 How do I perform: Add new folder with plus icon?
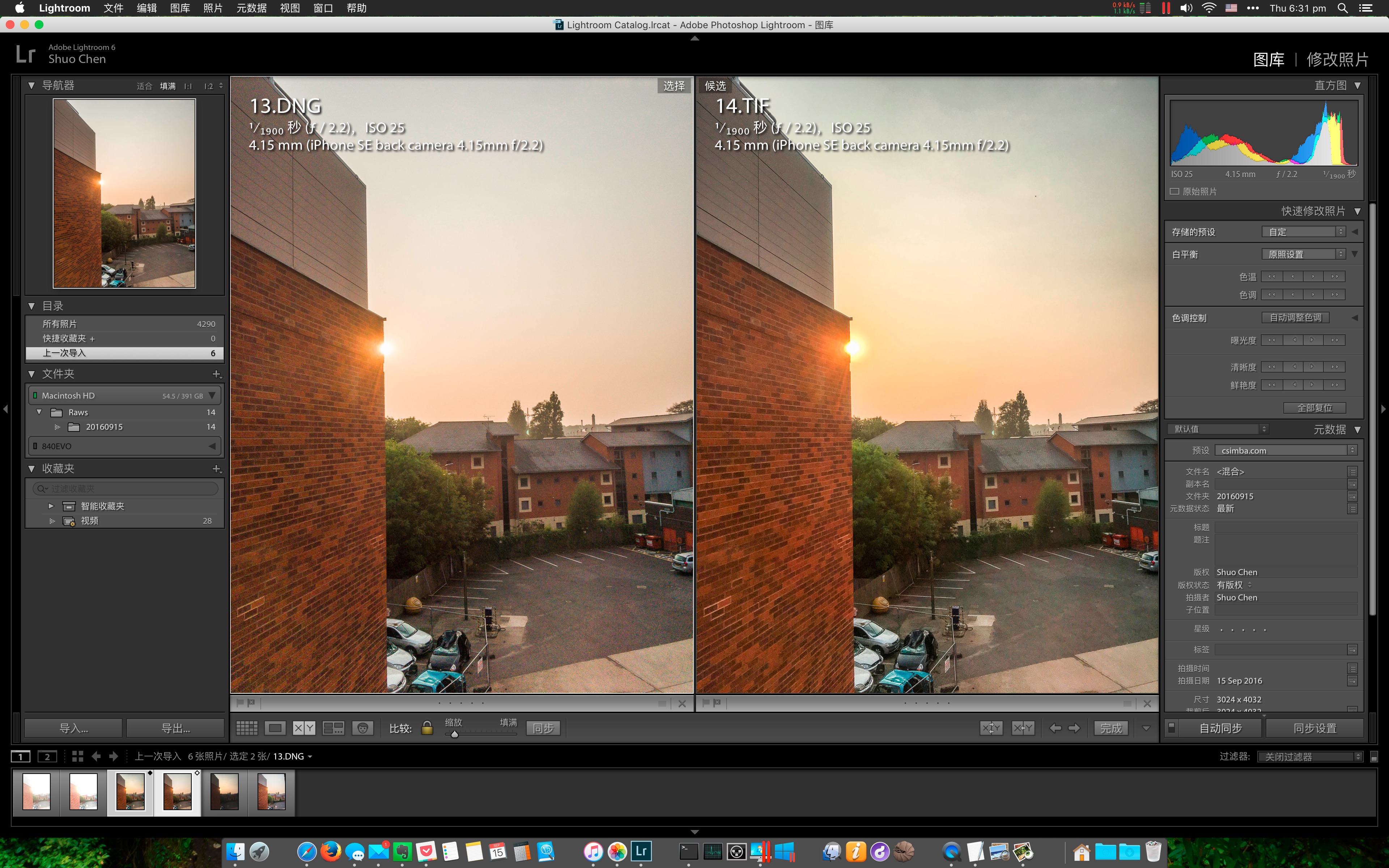coord(216,374)
